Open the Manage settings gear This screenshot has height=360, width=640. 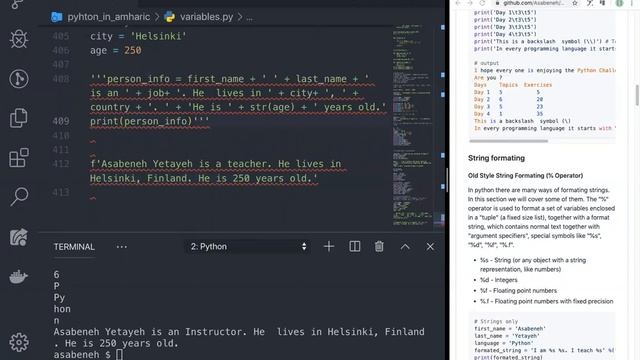pyautogui.click(x=19, y=342)
